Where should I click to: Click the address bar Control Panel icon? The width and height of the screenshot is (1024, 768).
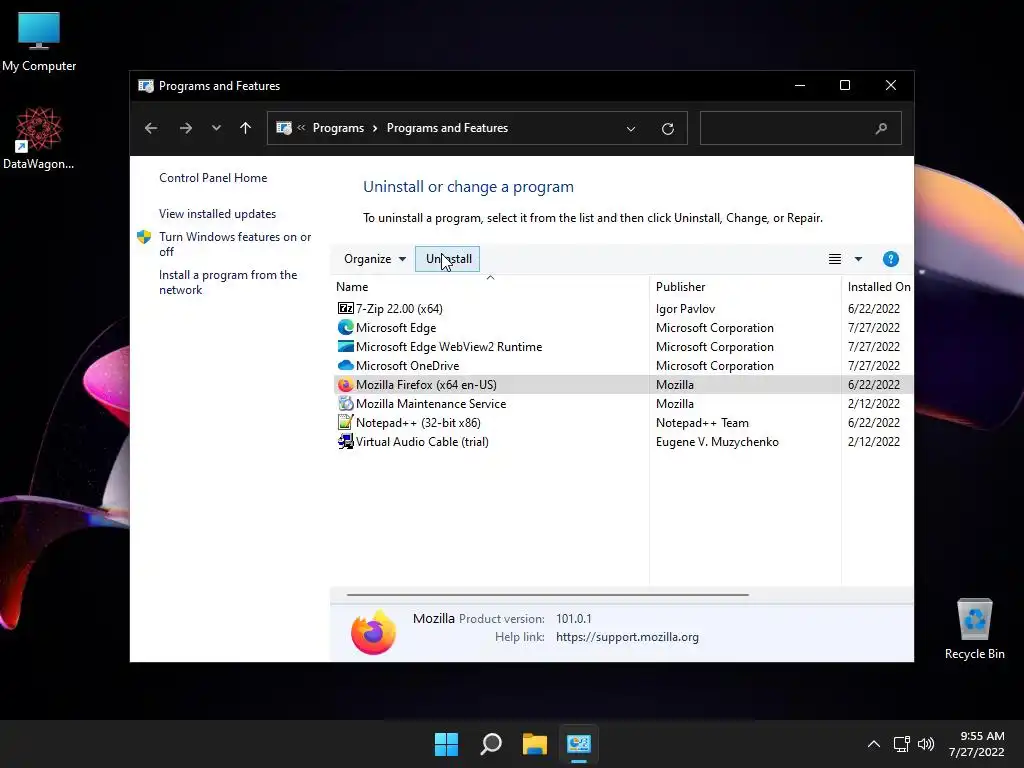[284, 128]
